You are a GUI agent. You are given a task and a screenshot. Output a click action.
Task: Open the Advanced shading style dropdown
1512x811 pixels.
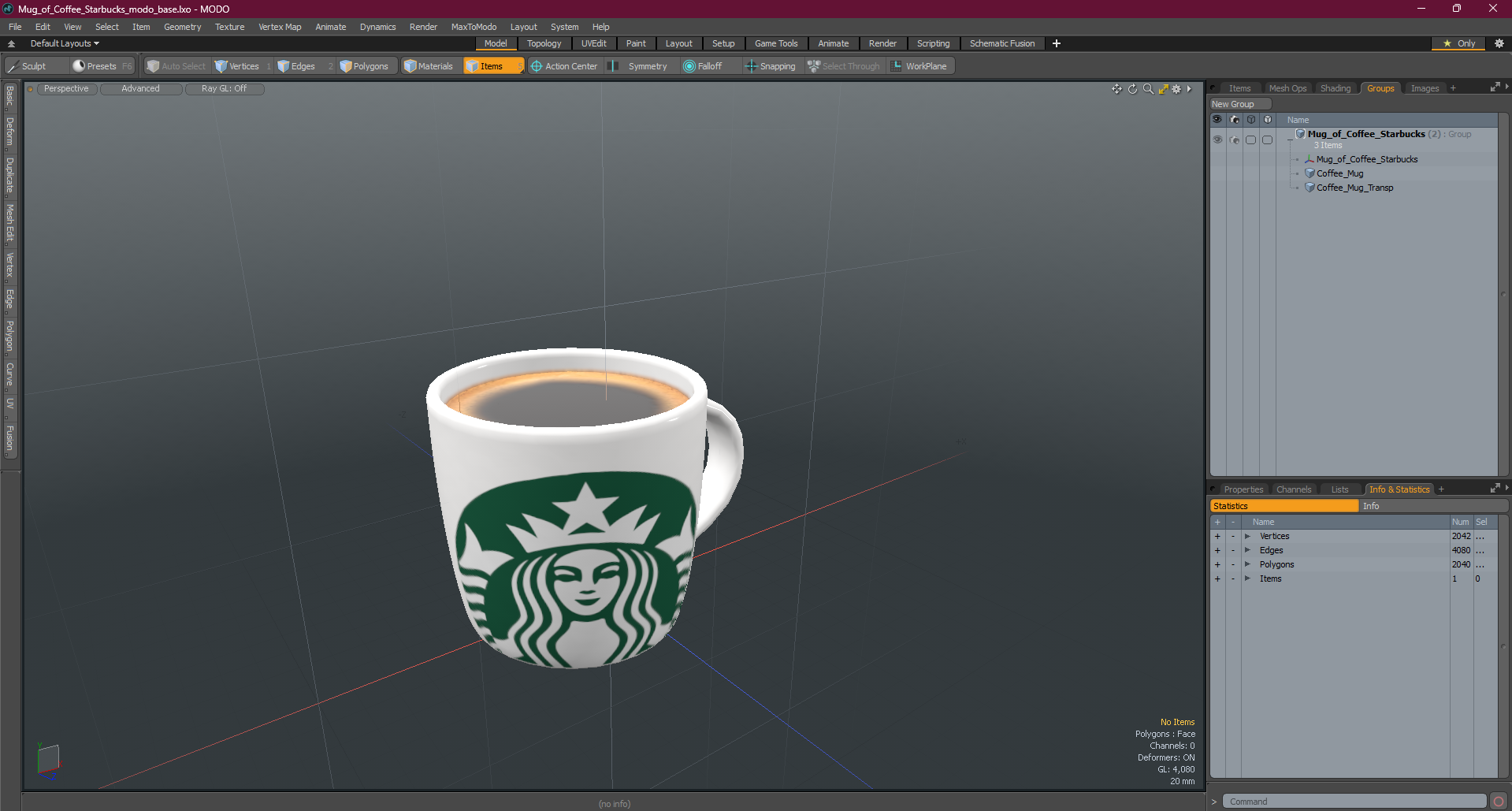140,88
